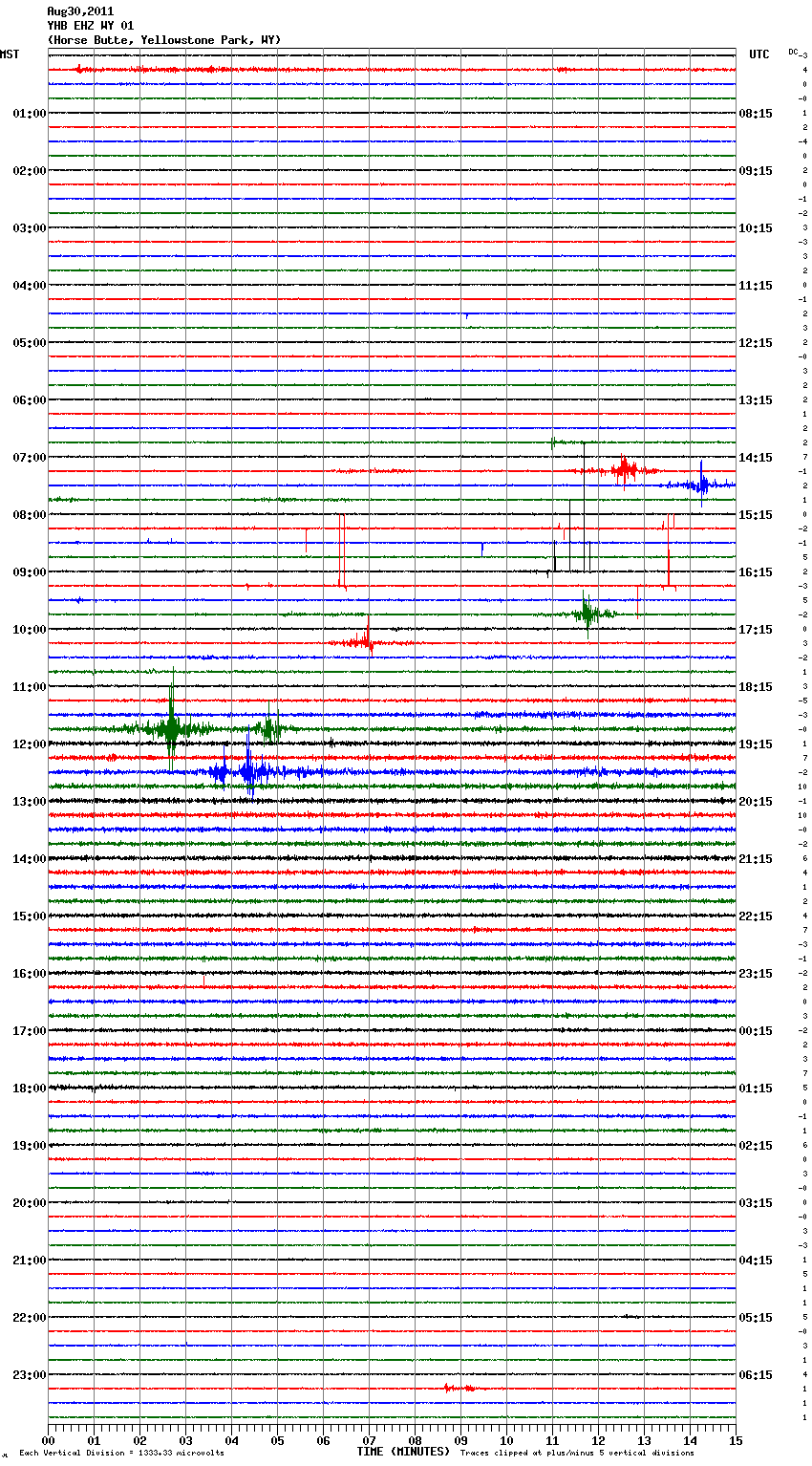Click the YHB EHZ WY 01 station label
This screenshot has height=1466, width=812.
coord(91,26)
